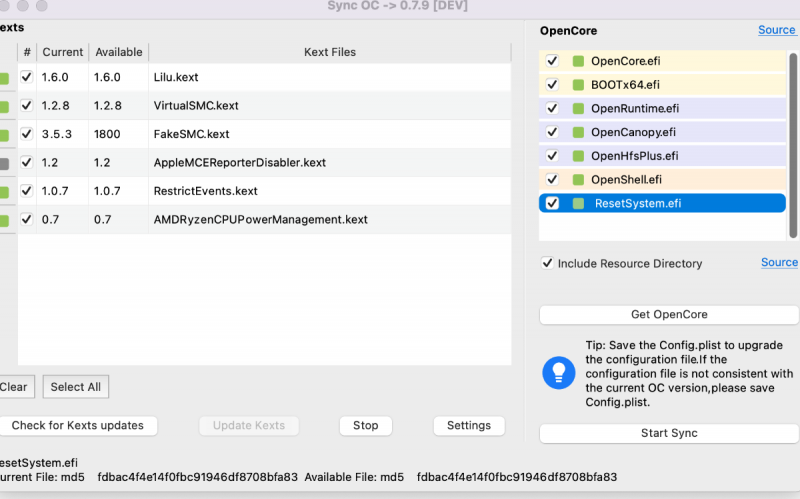Click the lightbulb tip icon
Image resolution: width=800 pixels, height=499 pixels.
558,372
